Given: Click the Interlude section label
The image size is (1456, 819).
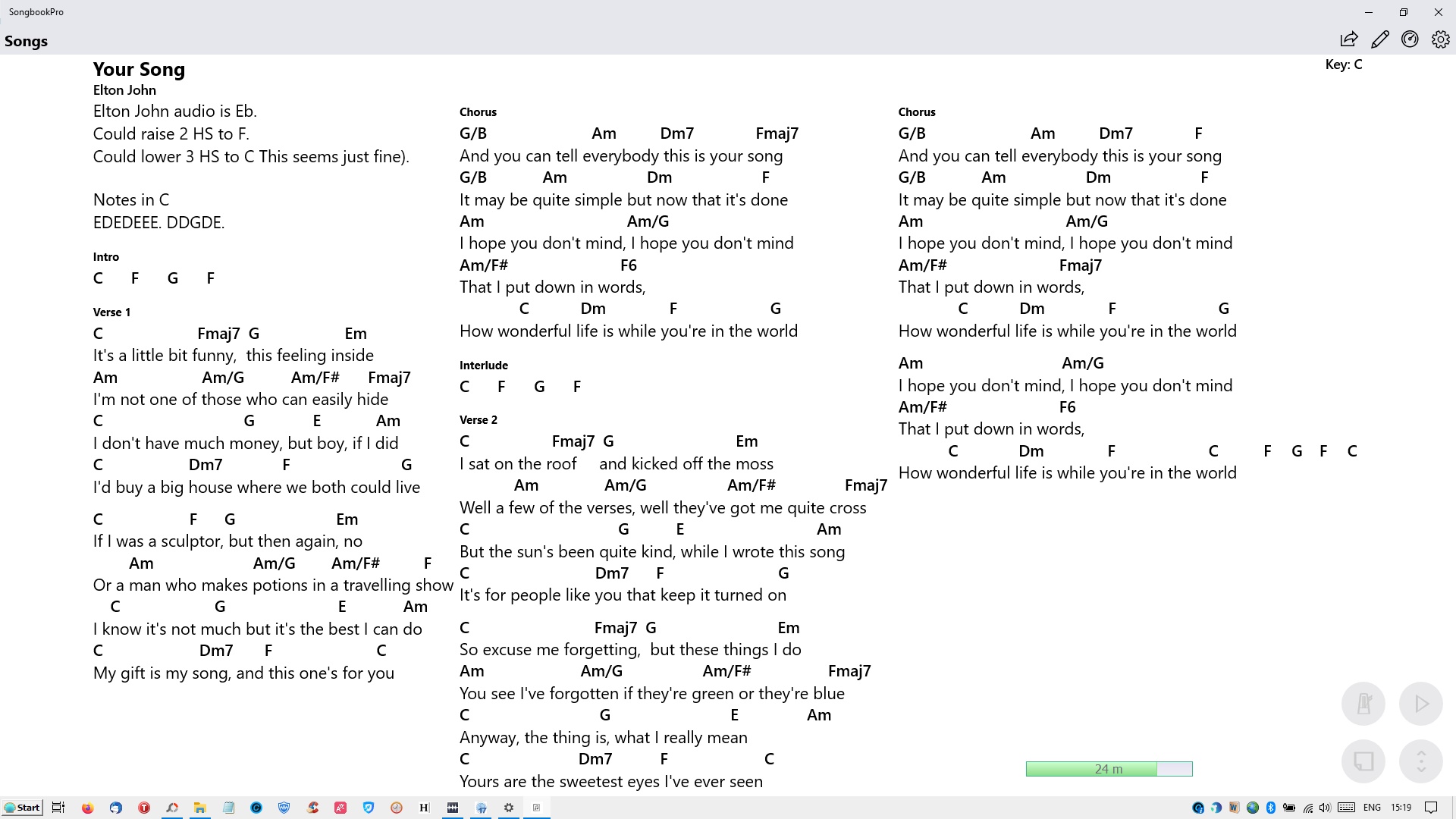Looking at the screenshot, I should click(x=484, y=366).
